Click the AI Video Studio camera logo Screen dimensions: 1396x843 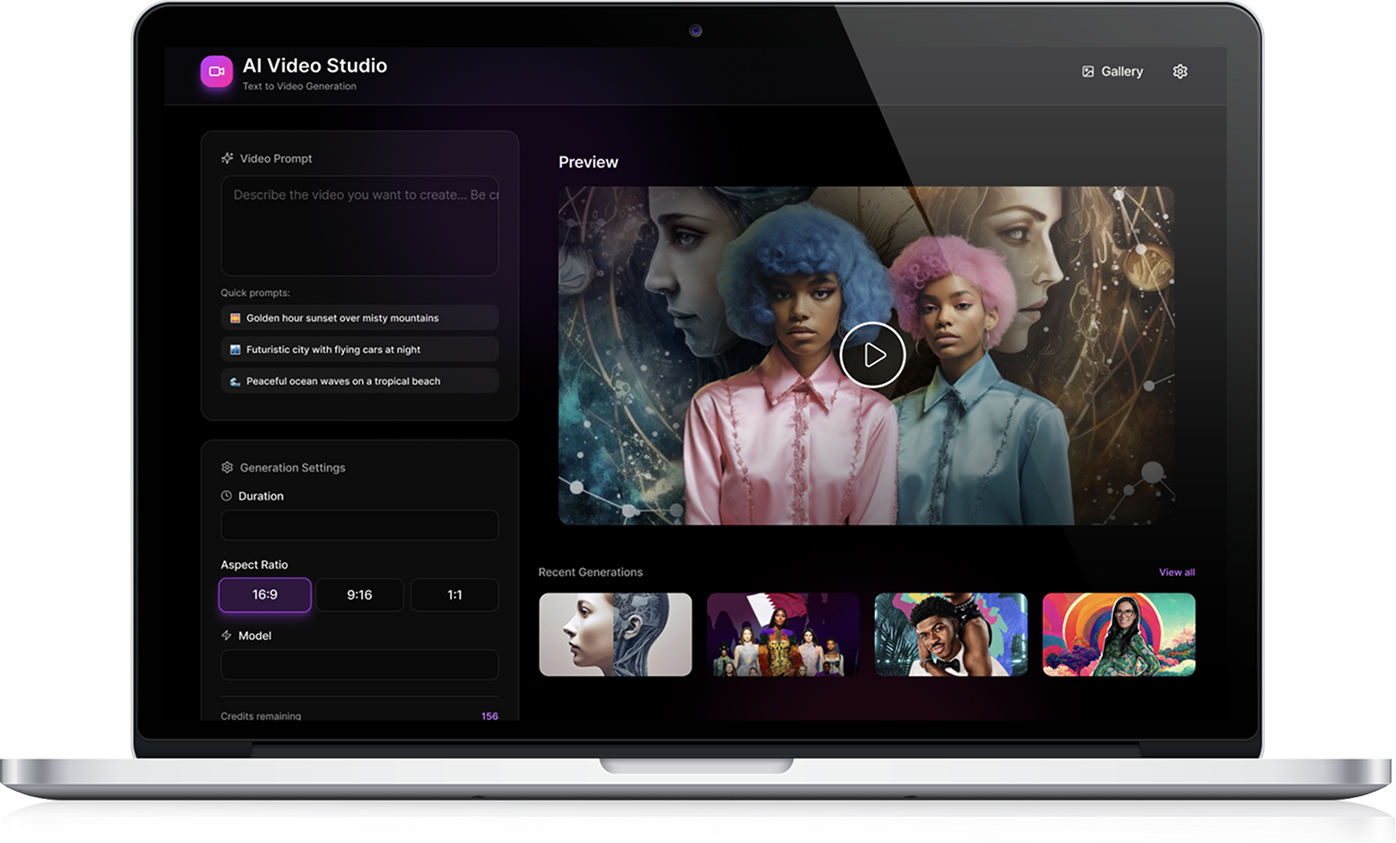click(216, 72)
